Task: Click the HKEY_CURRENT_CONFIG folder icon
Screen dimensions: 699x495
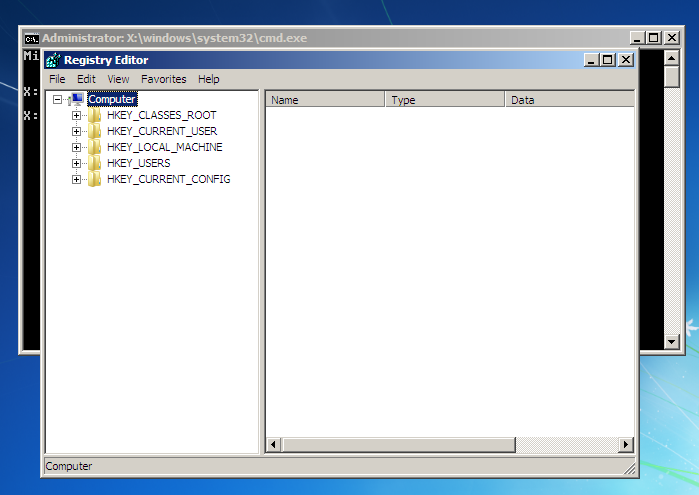Action: (x=95, y=179)
